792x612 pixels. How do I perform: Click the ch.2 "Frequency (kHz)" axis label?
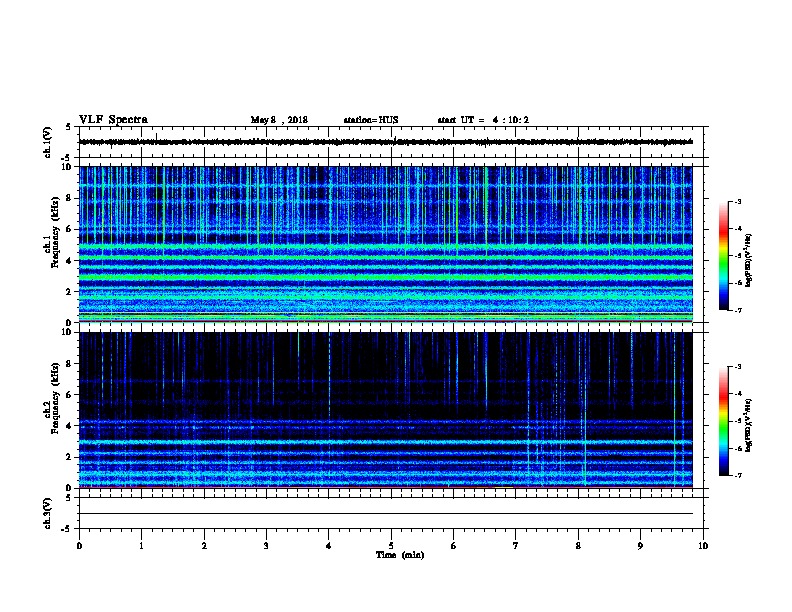tap(55, 398)
